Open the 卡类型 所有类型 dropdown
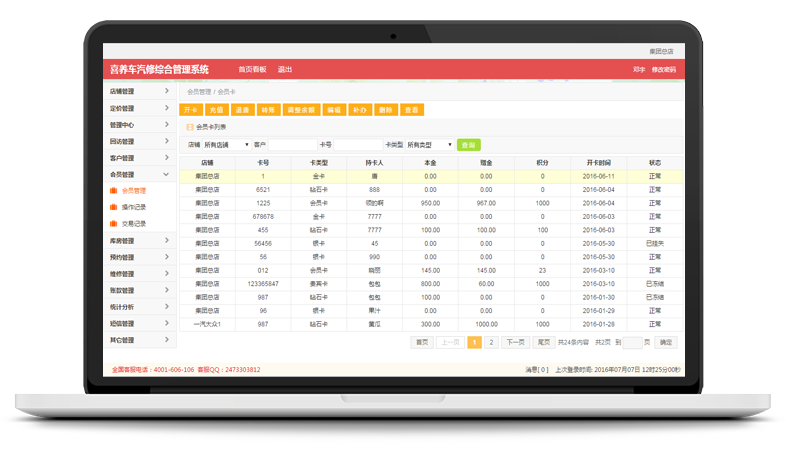 tap(429, 145)
